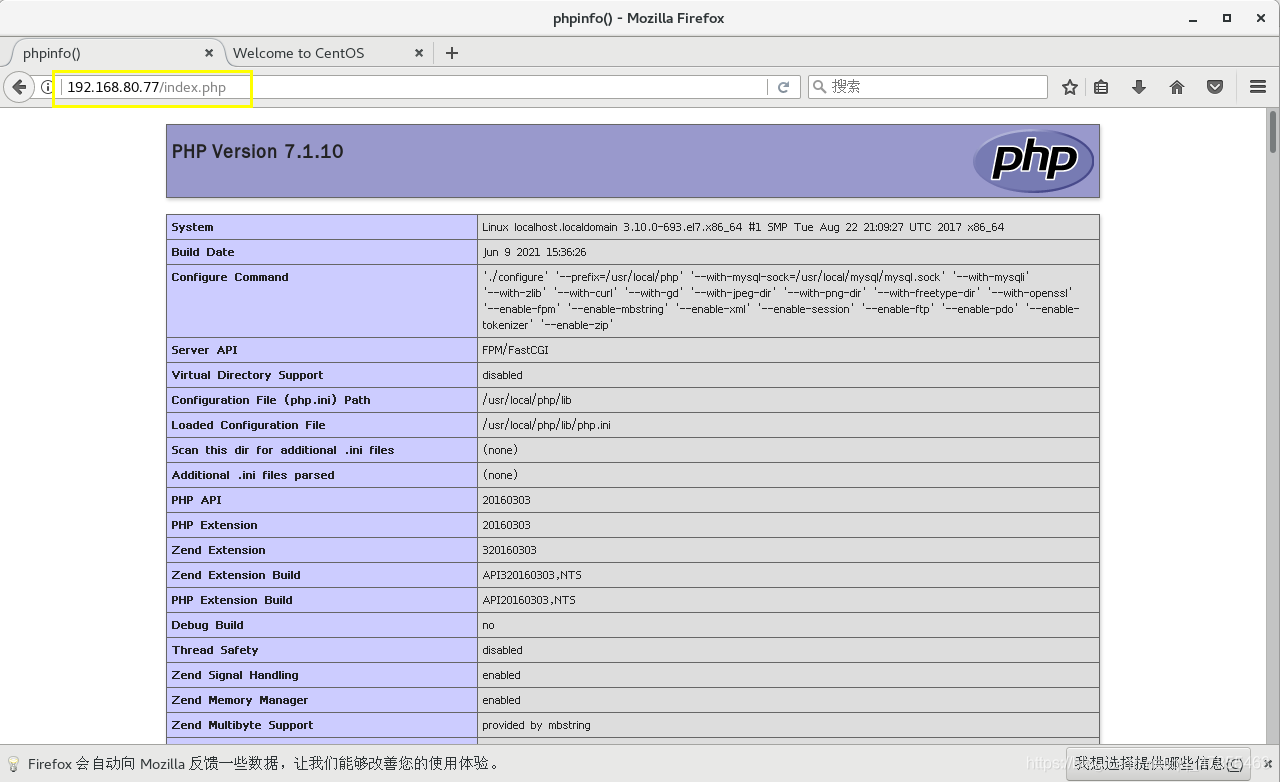The height and width of the screenshot is (782, 1280).
Task: Select the FPM/FastCGI value
Action: pos(515,350)
